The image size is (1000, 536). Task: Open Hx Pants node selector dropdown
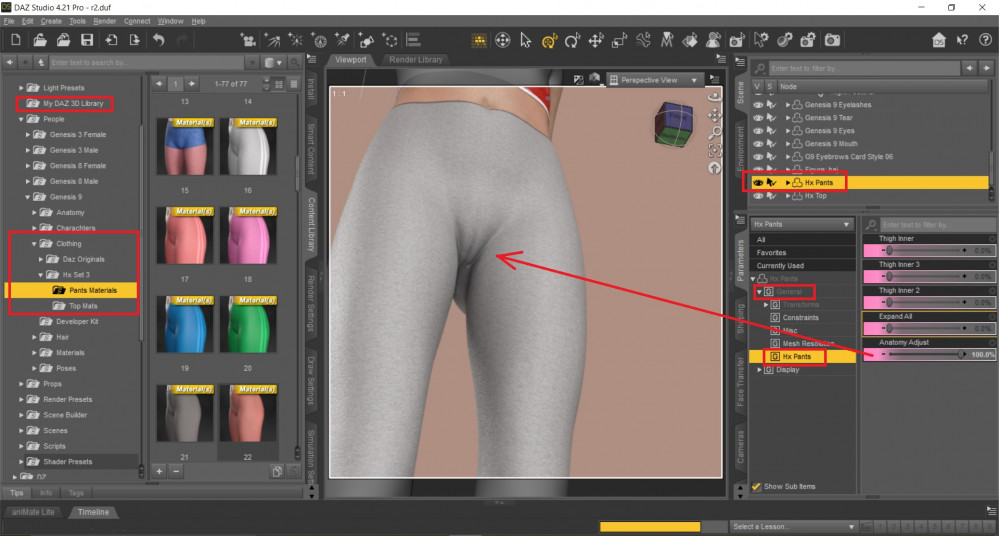pos(802,224)
